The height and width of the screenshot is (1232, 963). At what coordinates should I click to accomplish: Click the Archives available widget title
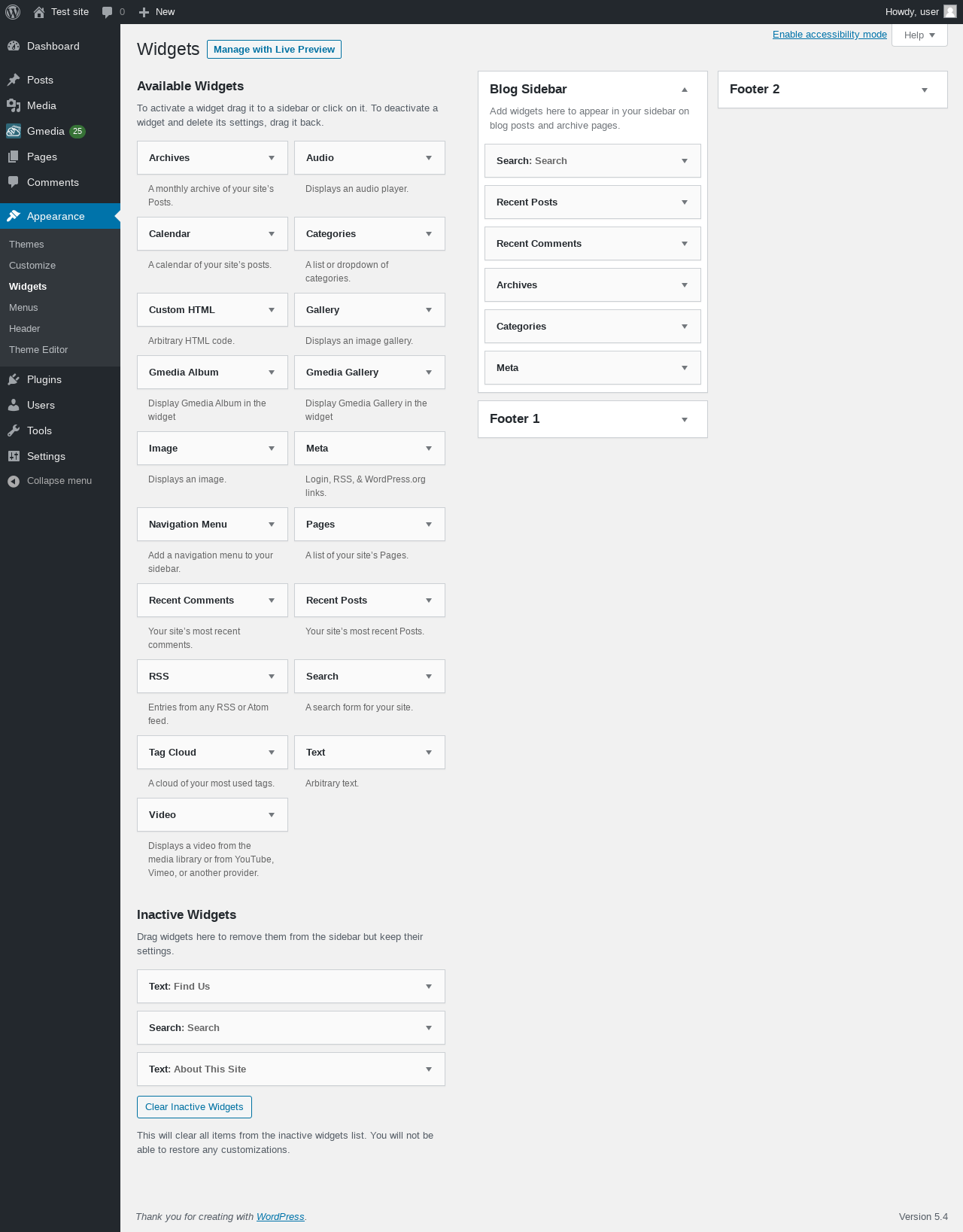[169, 158]
